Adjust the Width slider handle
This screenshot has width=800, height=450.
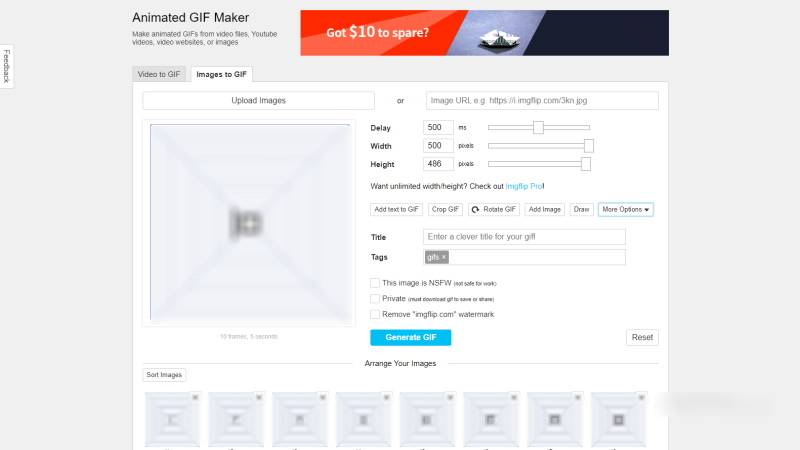click(x=589, y=146)
